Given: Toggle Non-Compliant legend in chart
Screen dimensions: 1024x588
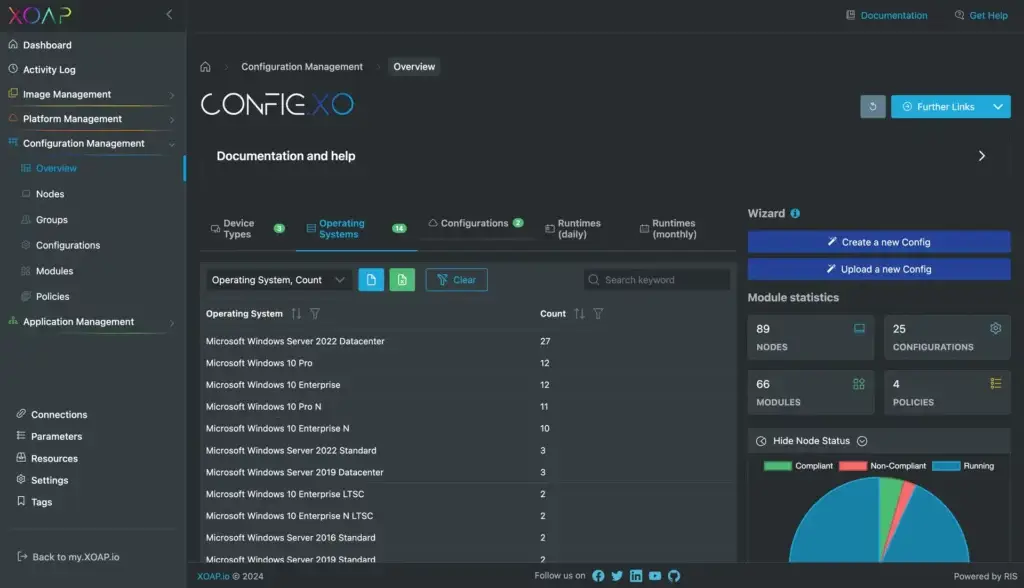Looking at the screenshot, I should pyautogui.click(x=882, y=466).
